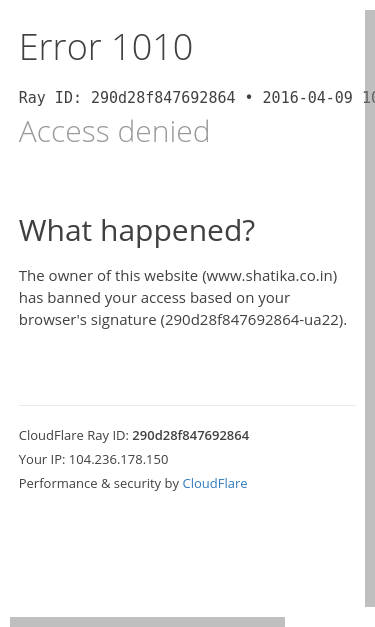Viewport: 375px width, 627px height.
Task: Click the www.shatika.co.in website text
Action: click(270, 276)
